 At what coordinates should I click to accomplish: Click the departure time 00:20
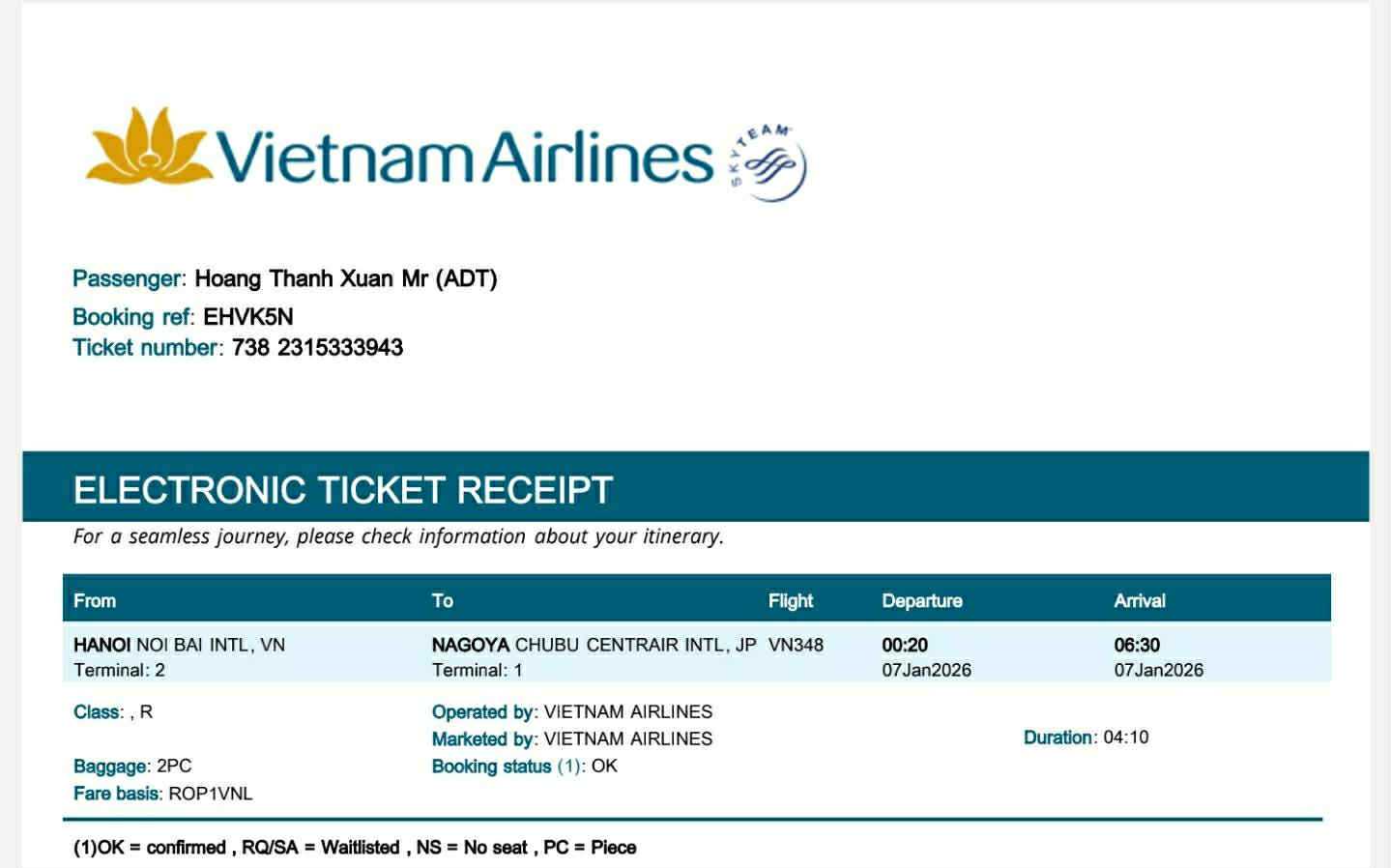coord(905,645)
